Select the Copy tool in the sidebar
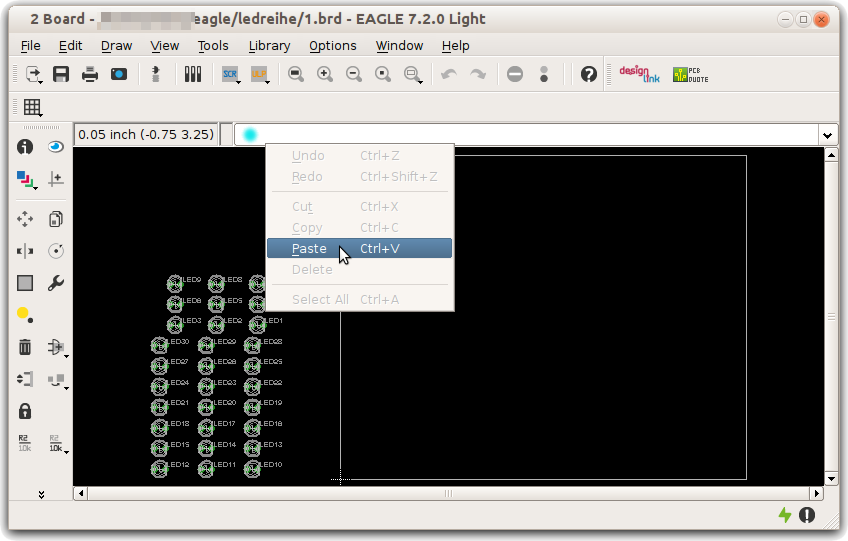The width and height of the screenshot is (848, 541). (56, 219)
